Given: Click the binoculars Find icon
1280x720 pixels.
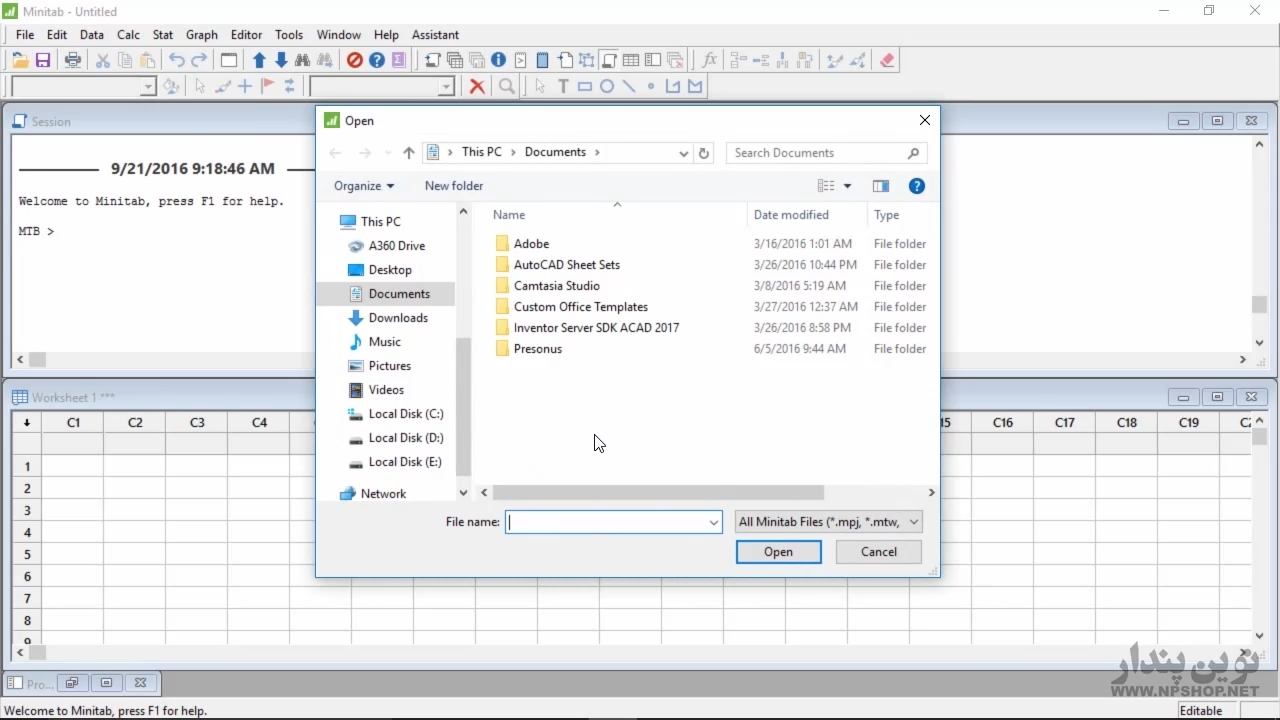Looking at the screenshot, I should pyautogui.click(x=303, y=60).
